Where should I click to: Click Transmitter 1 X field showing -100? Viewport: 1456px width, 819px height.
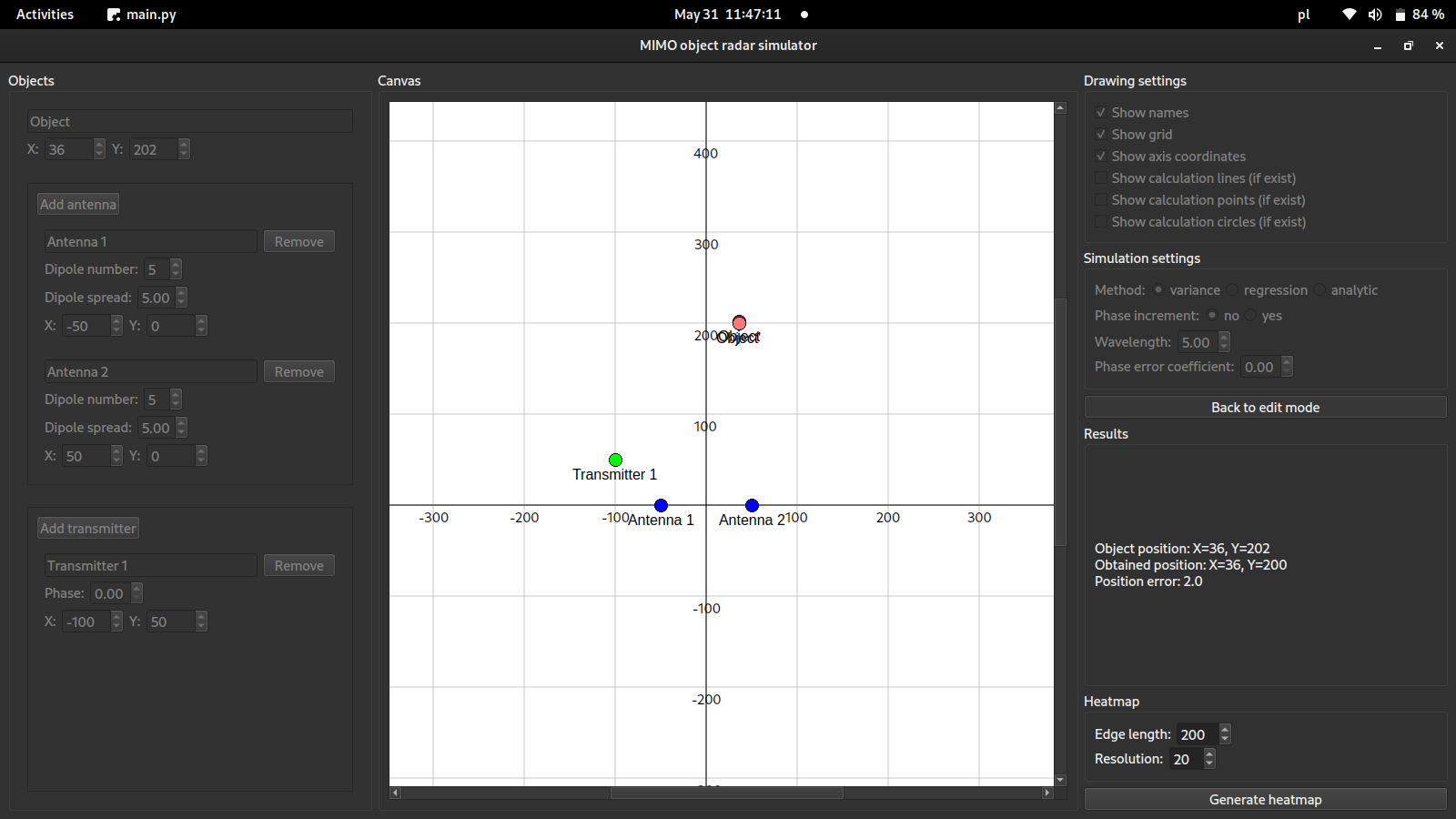coord(86,621)
